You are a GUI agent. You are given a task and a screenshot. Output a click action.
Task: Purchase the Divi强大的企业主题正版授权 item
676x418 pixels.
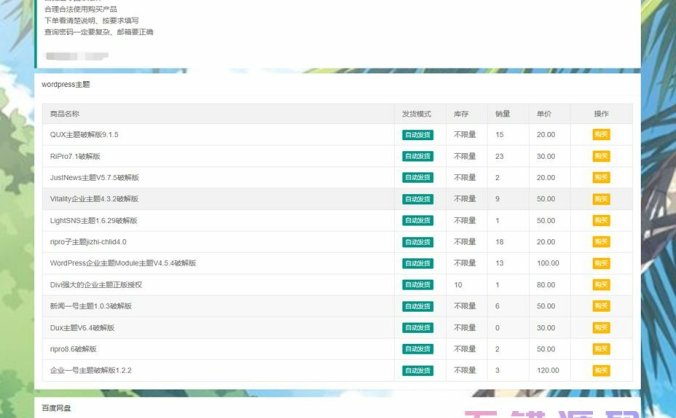click(x=601, y=284)
